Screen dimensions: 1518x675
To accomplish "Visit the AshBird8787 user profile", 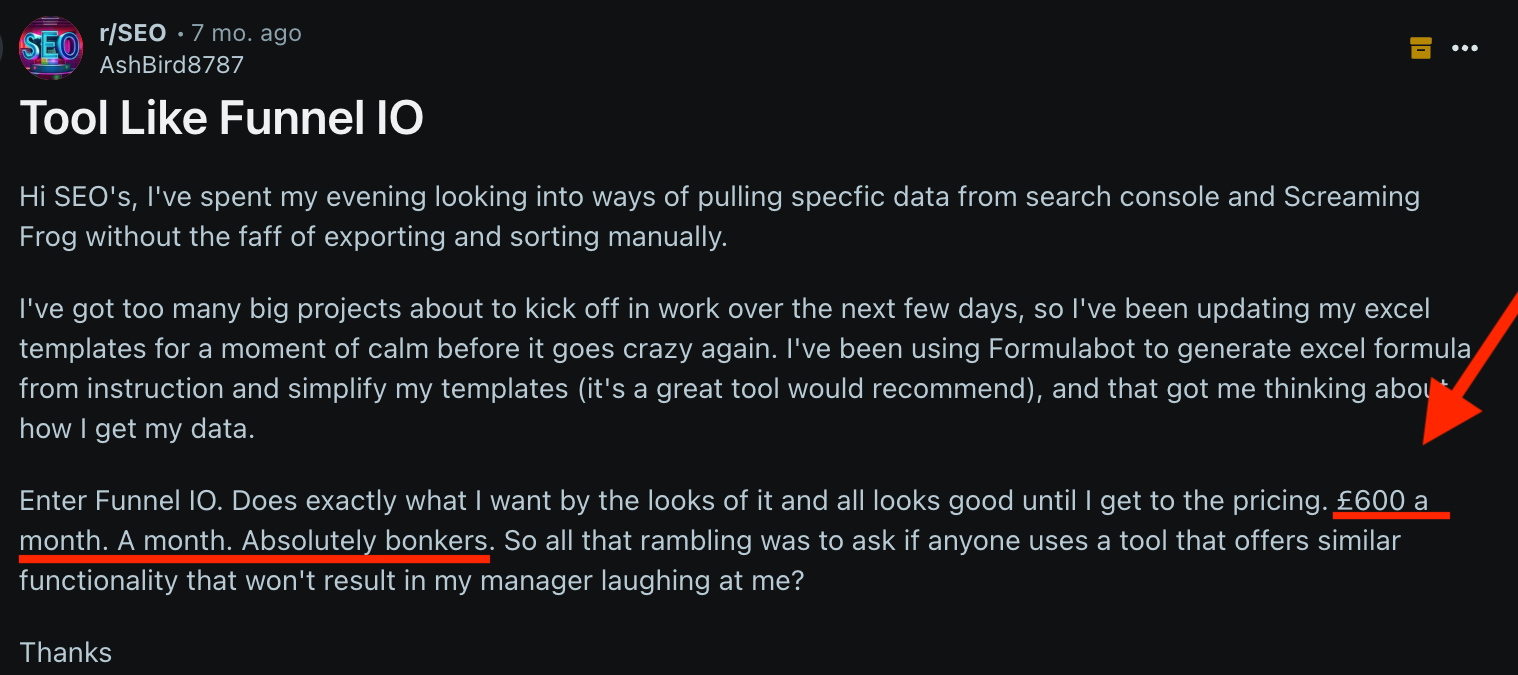I will [x=171, y=65].
